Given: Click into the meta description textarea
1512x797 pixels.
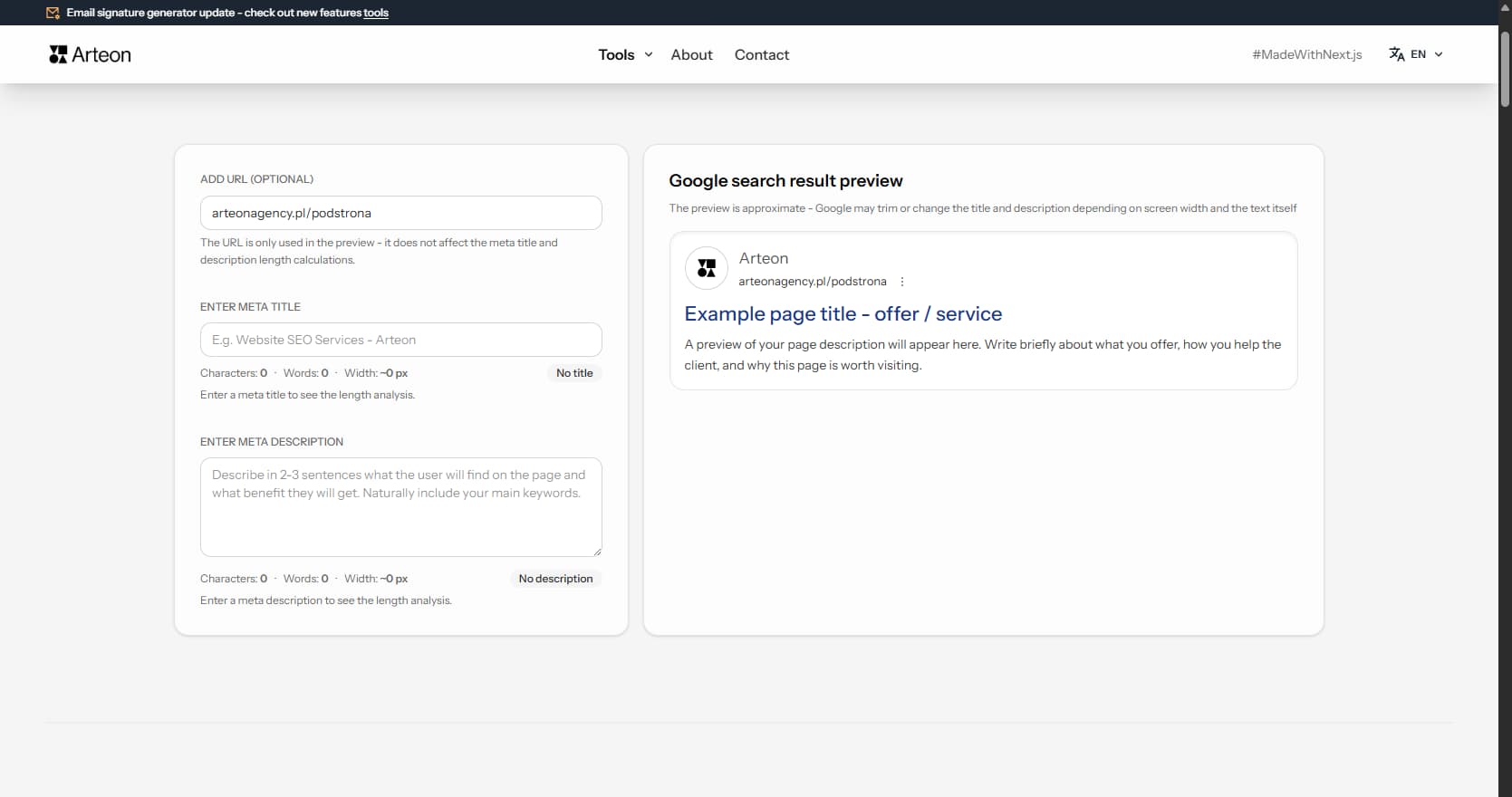Looking at the screenshot, I should point(400,507).
